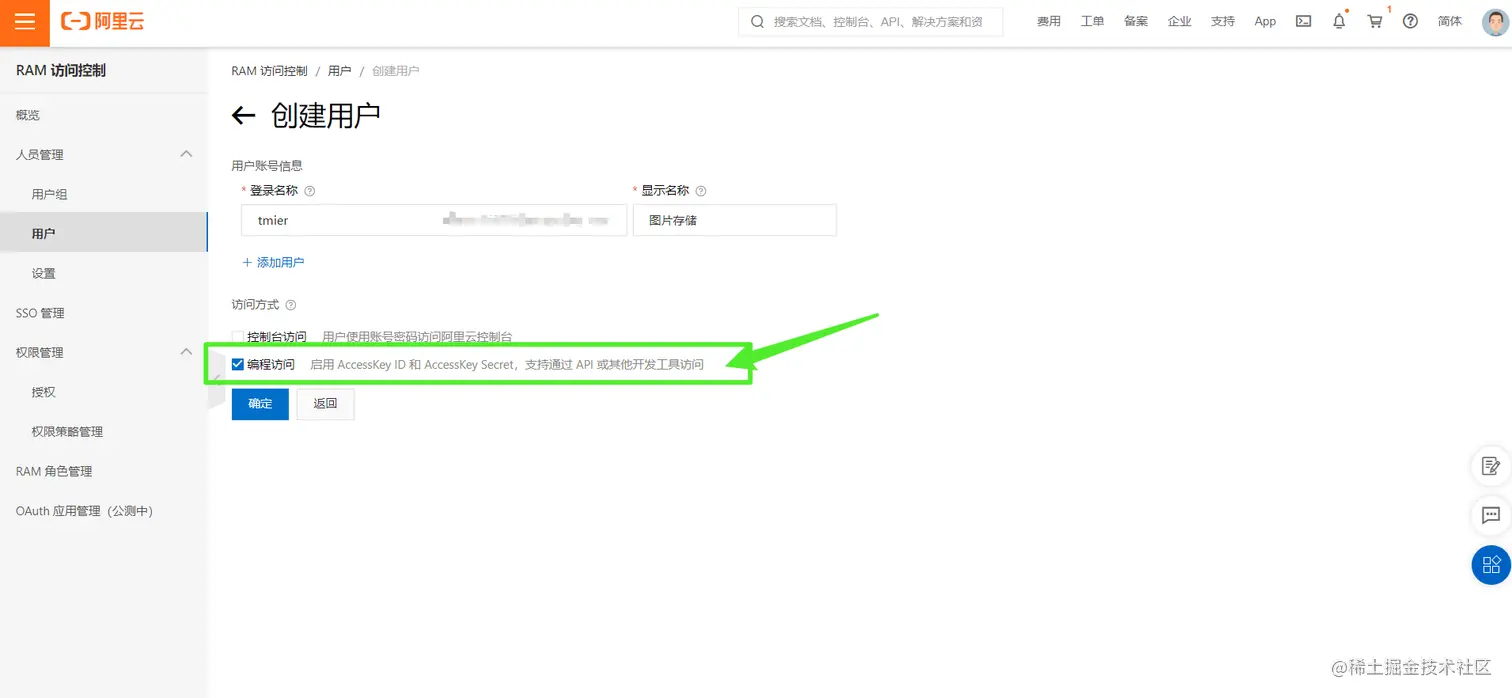Open the 备案 top menu
This screenshot has height=698, width=1512.
point(1136,21)
